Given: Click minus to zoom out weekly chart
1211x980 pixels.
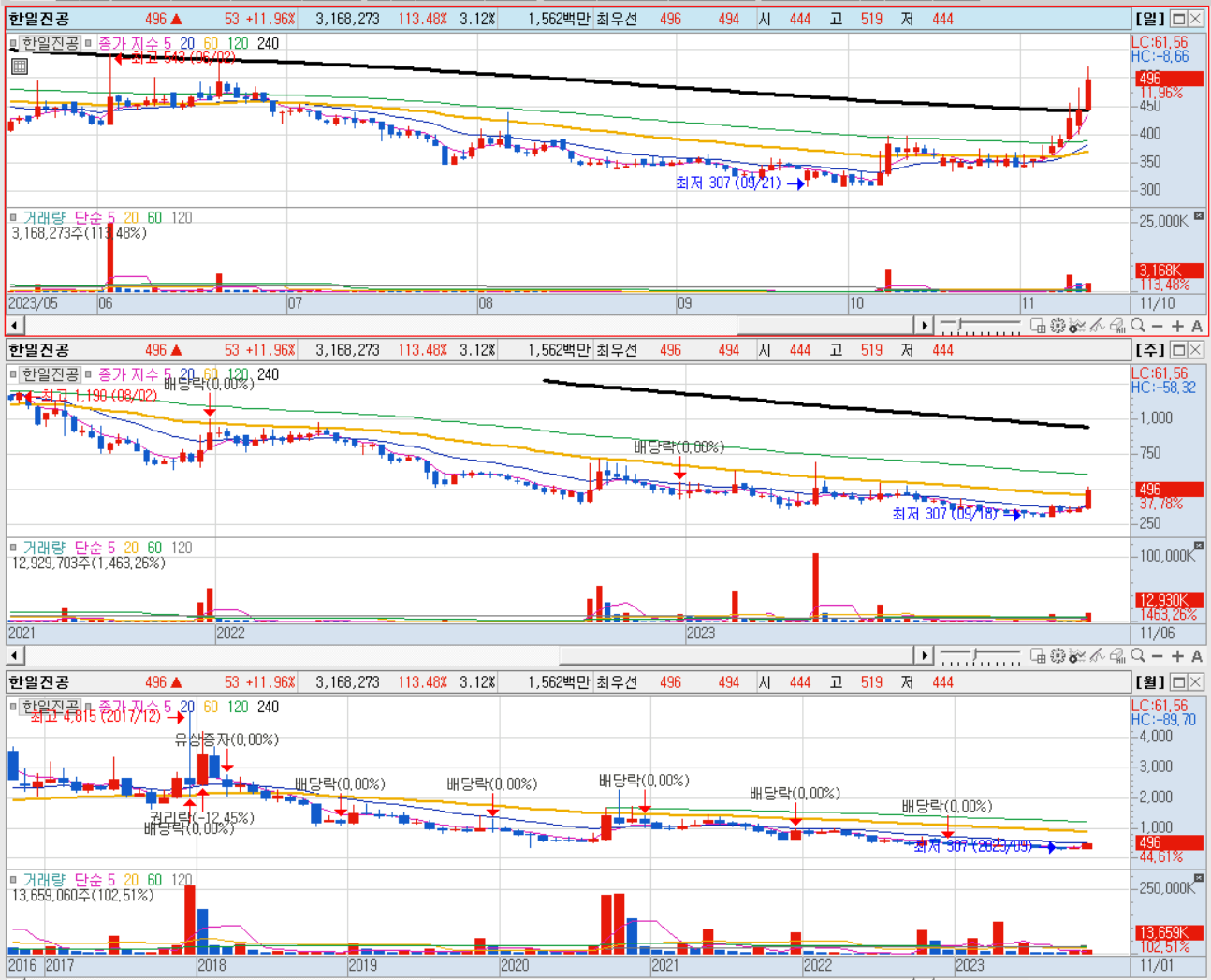Looking at the screenshot, I should 1158,656.
